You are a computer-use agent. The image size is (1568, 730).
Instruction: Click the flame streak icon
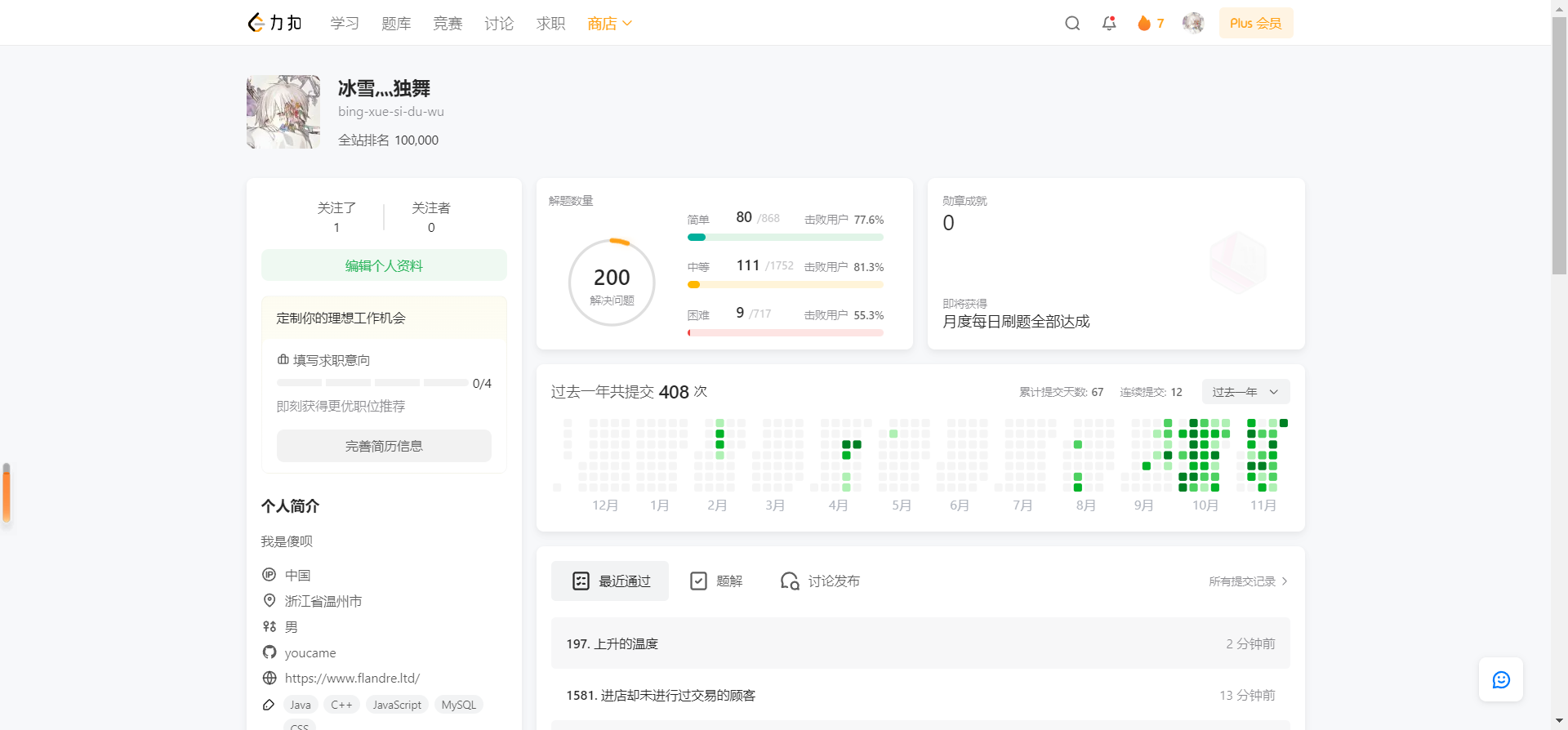(1144, 24)
